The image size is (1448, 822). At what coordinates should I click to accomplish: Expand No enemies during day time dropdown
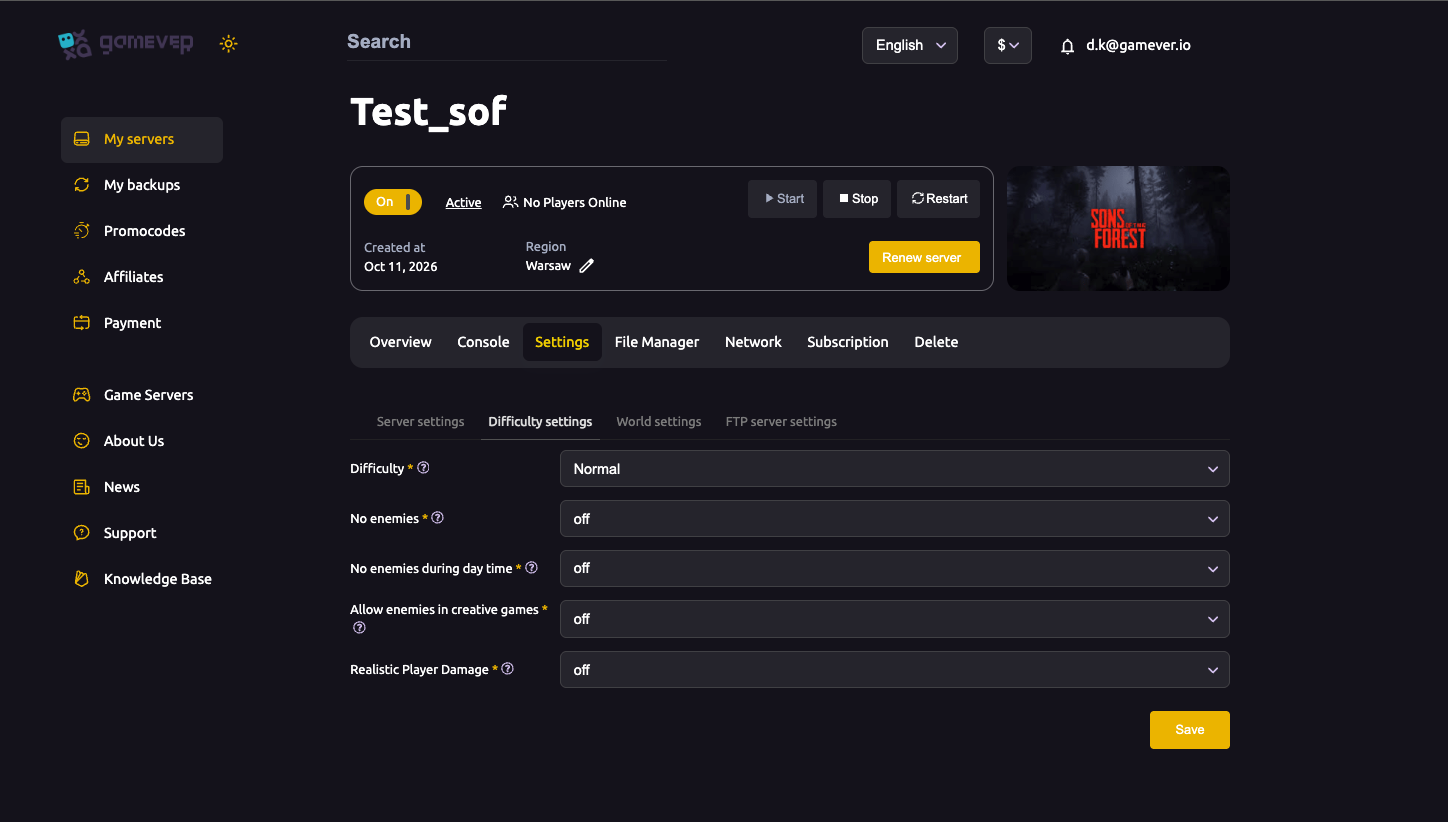coord(894,568)
